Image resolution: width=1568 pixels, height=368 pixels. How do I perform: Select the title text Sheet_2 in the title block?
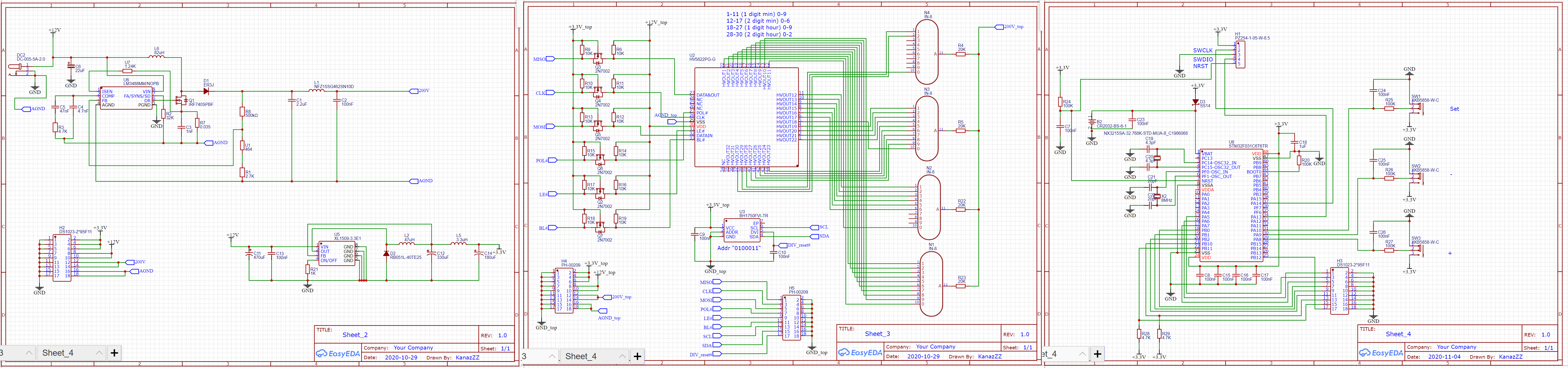pyautogui.click(x=355, y=335)
